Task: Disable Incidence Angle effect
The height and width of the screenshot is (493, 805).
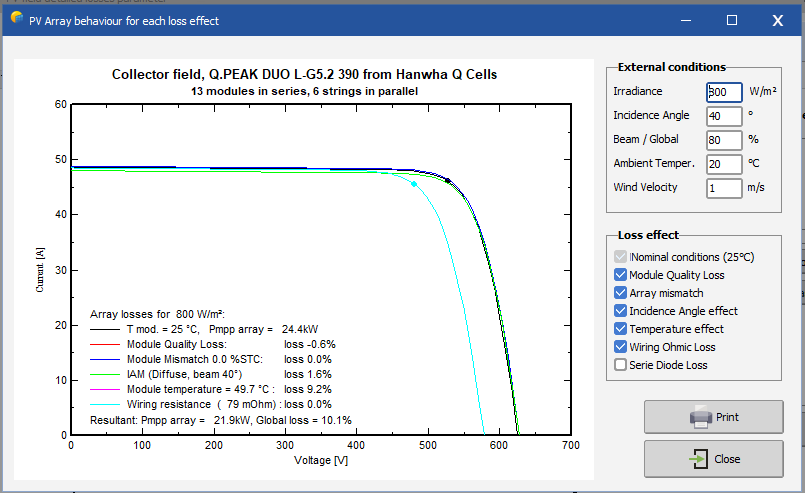Action: [620, 311]
